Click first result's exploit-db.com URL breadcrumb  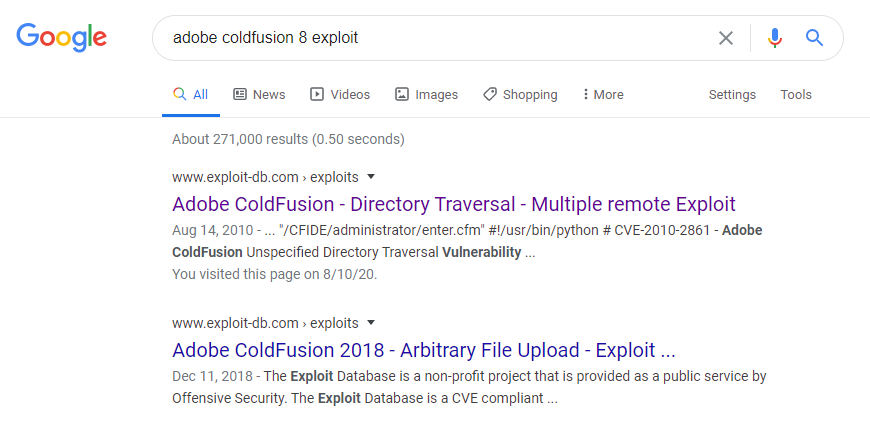click(x=265, y=177)
